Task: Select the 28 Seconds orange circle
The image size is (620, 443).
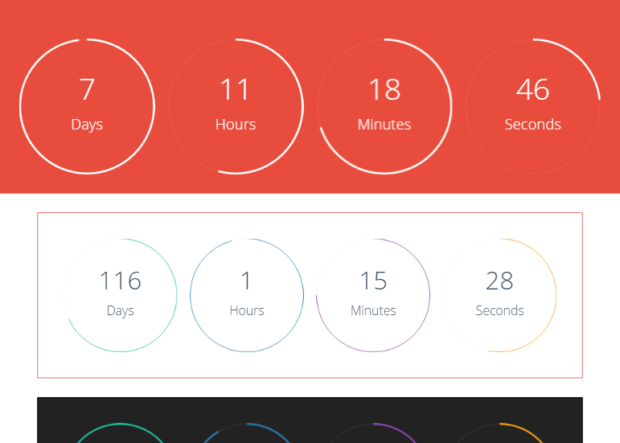Action: click(500, 295)
